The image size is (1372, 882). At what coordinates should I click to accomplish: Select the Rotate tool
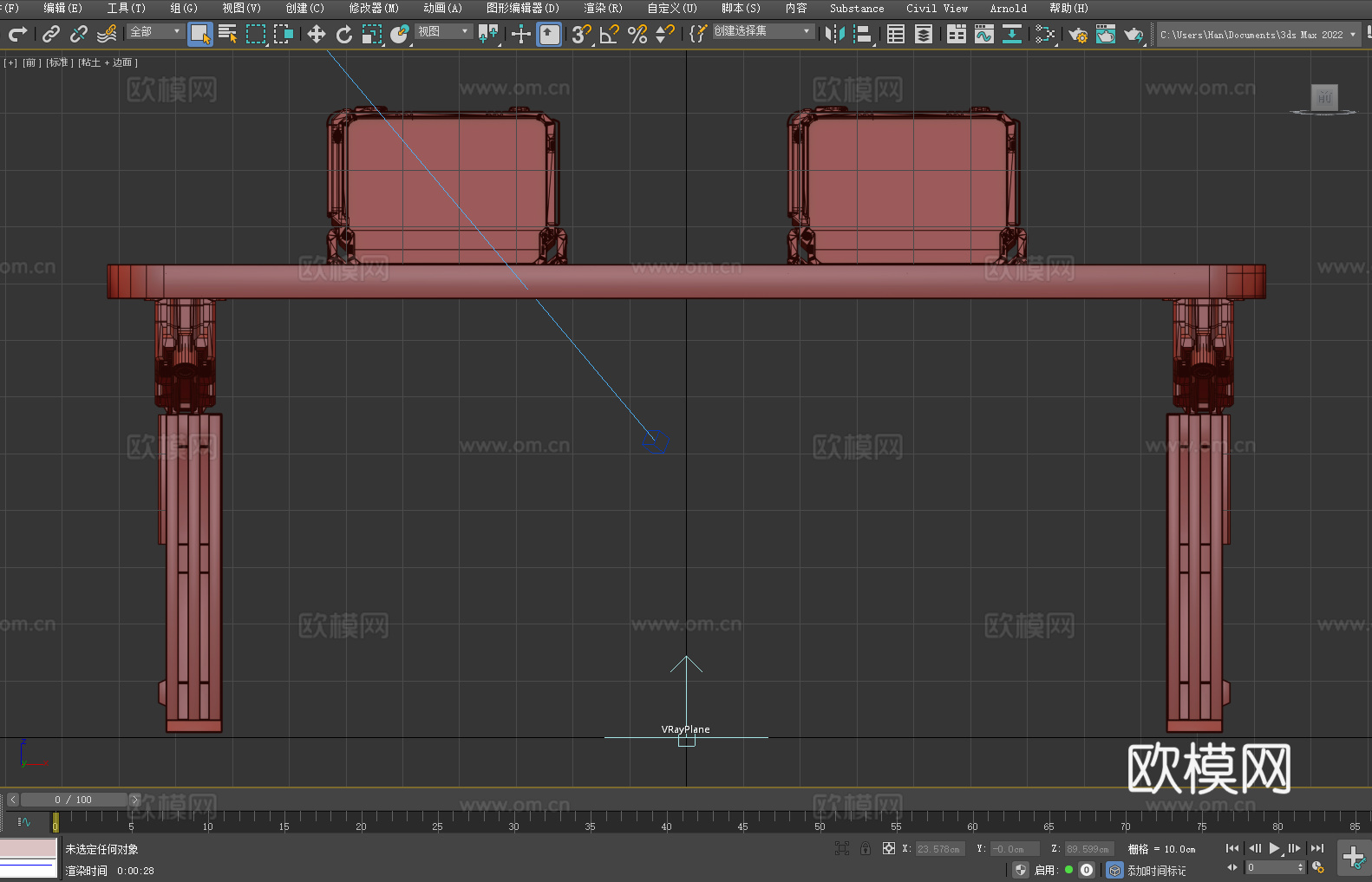344,34
